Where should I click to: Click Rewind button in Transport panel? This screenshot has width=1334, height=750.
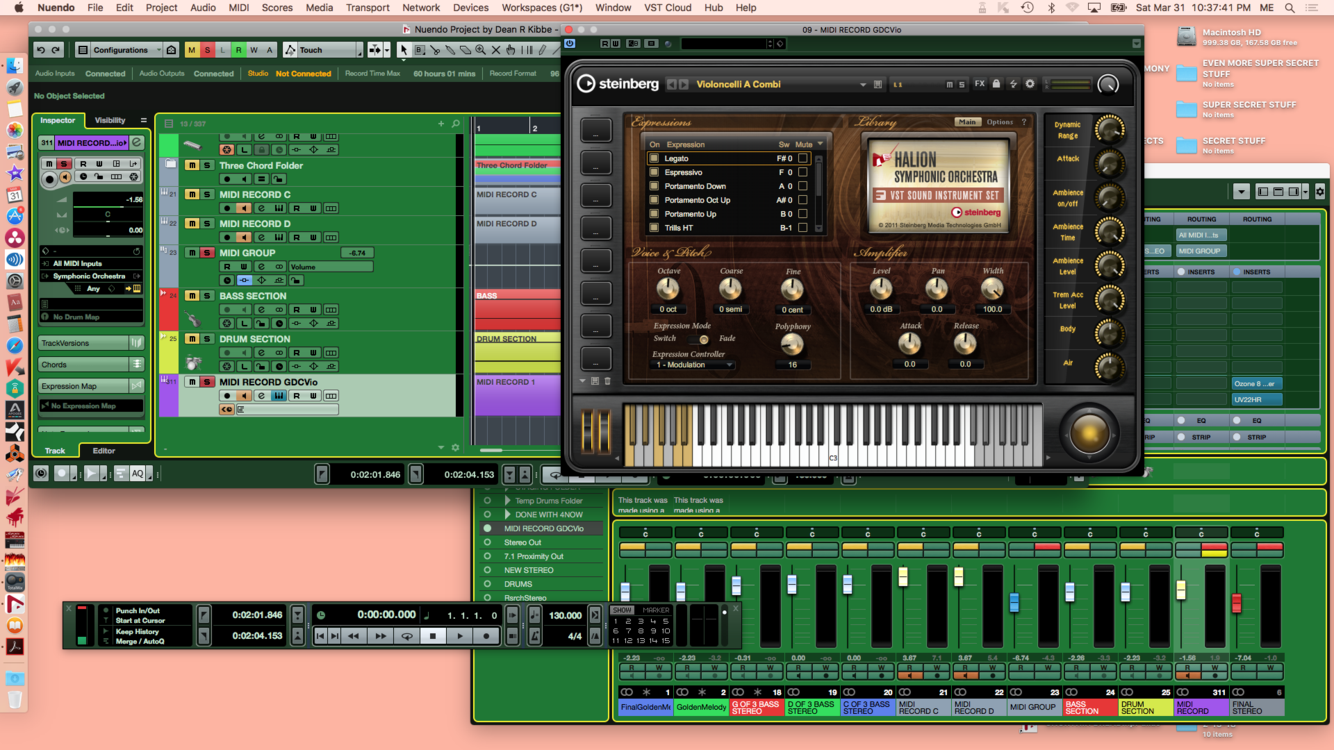(353, 636)
